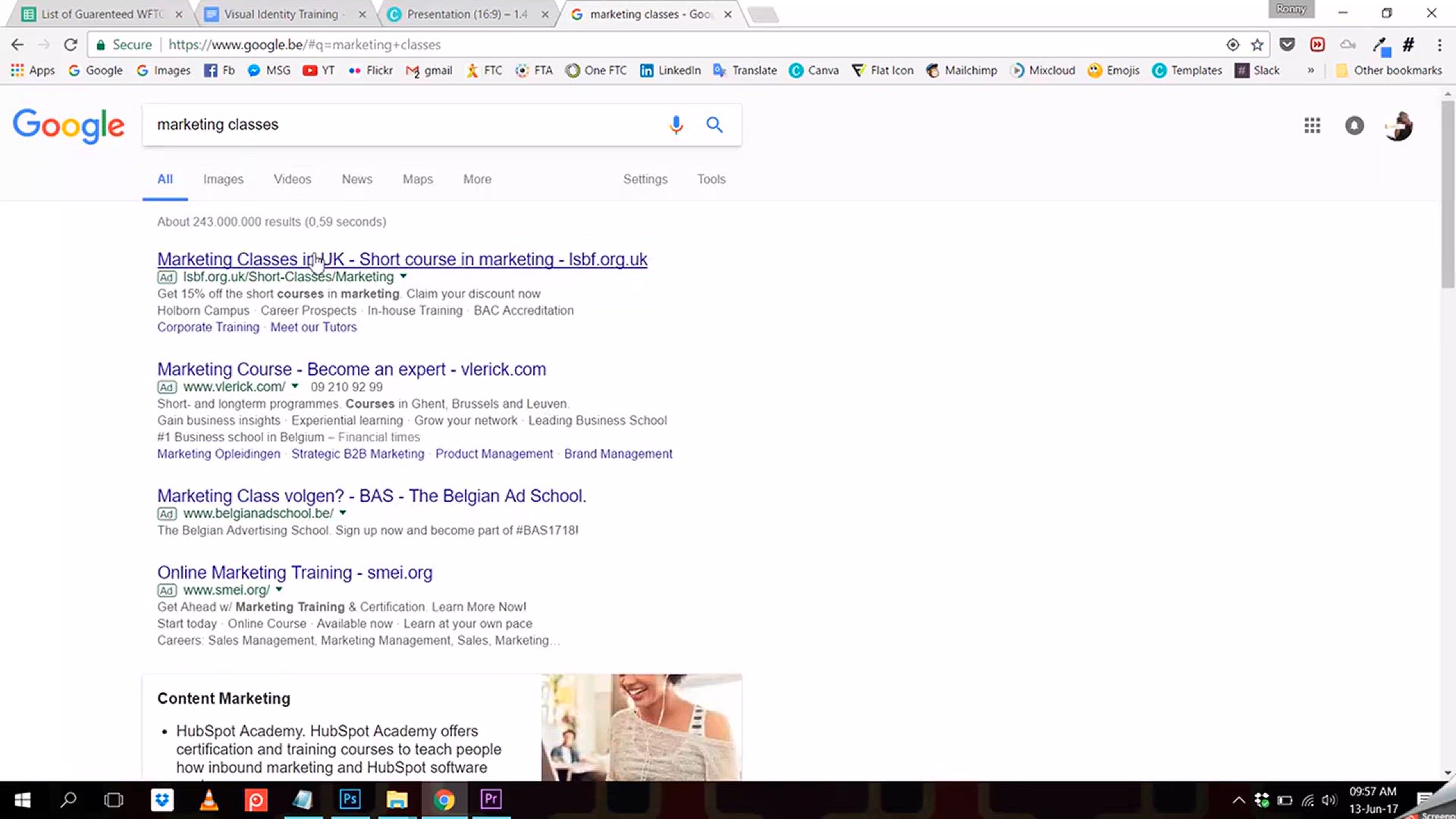Click the Google logo
Viewport: 1456px width, 819px height.
[x=68, y=125]
